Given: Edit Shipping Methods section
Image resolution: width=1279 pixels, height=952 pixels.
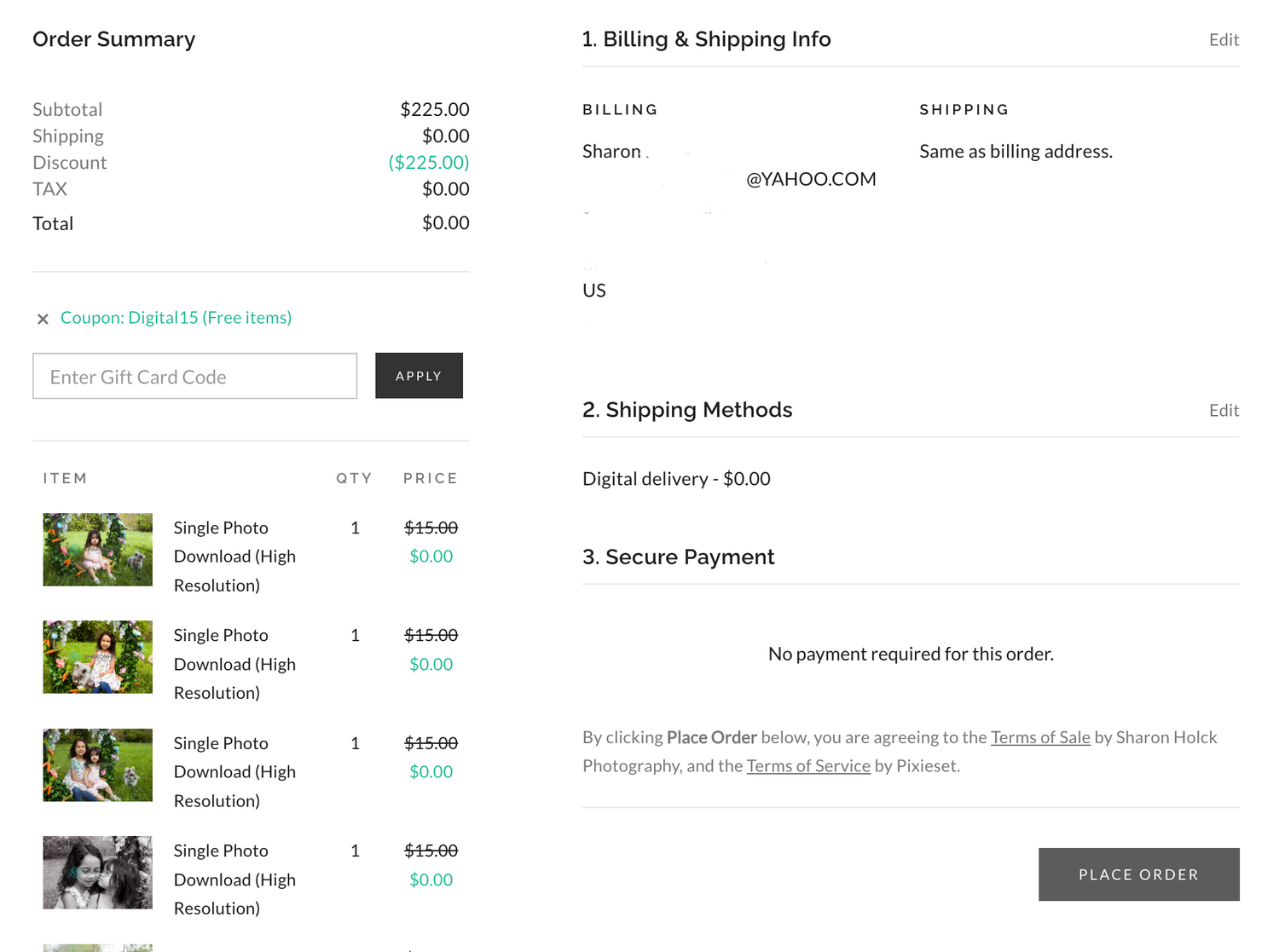Looking at the screenshot, I should point(1224,410).
